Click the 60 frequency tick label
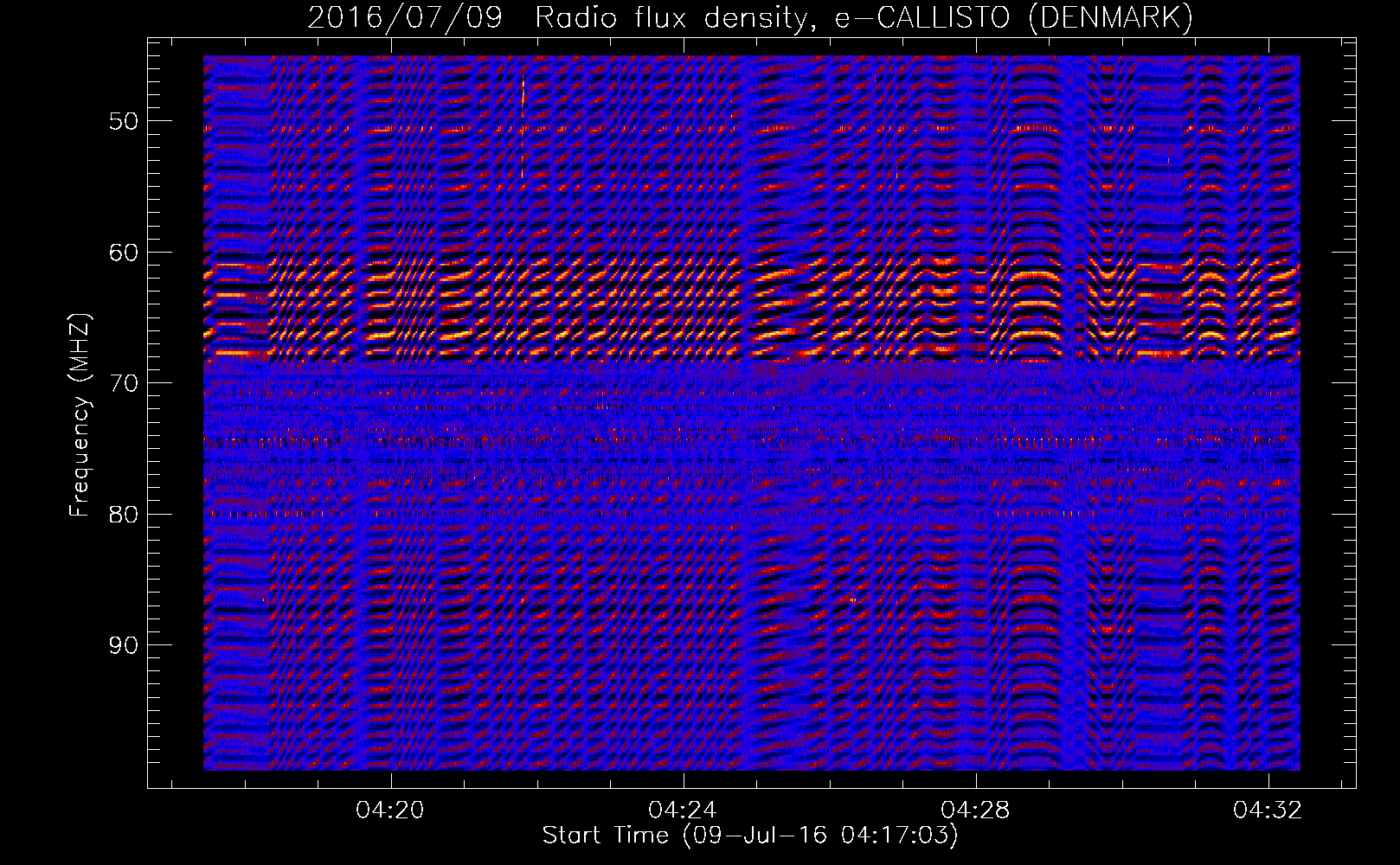The height and width of the screenshot is (865, 1400). click(x=123, y=253)
